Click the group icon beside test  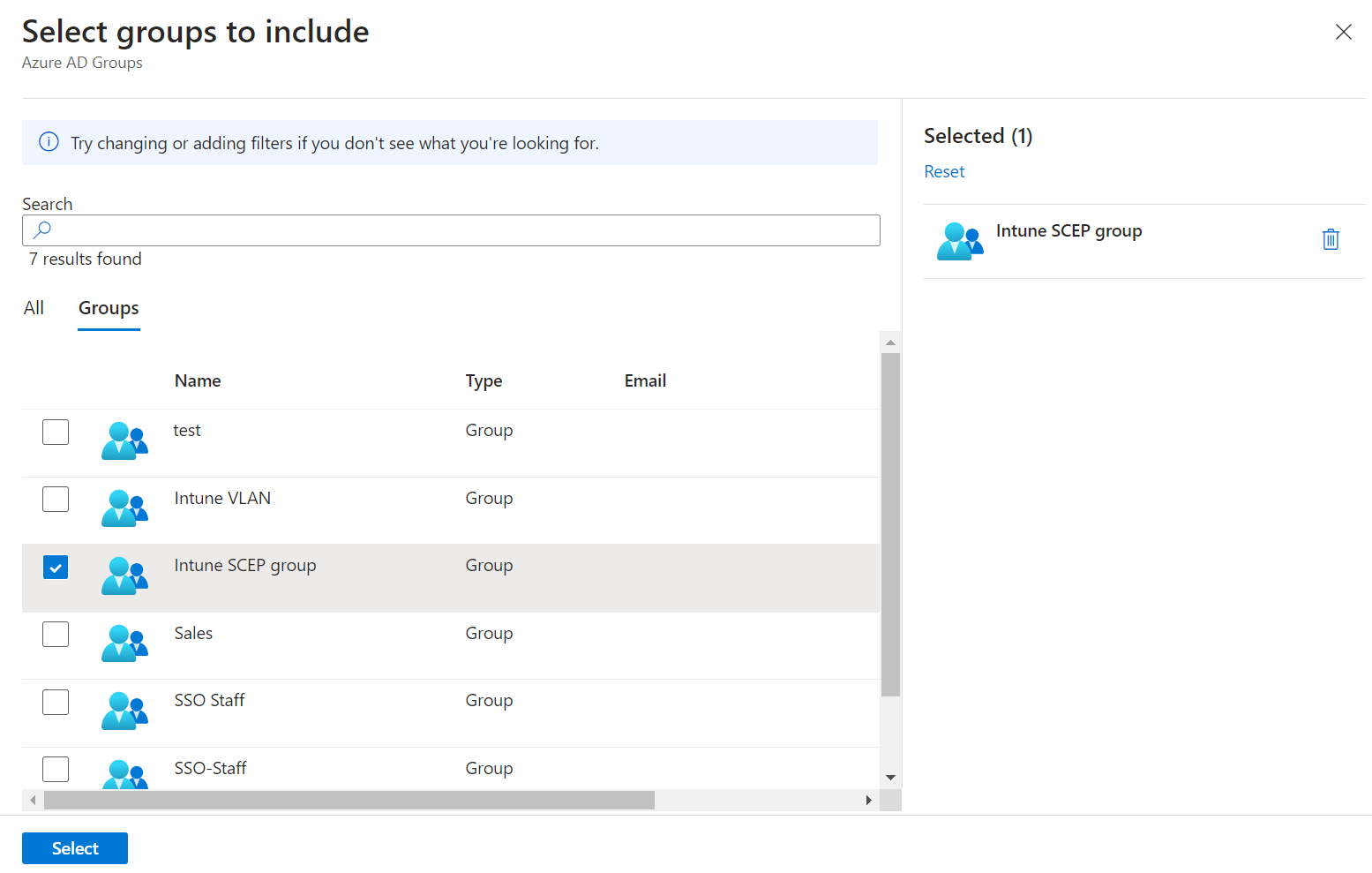(124, 440)
